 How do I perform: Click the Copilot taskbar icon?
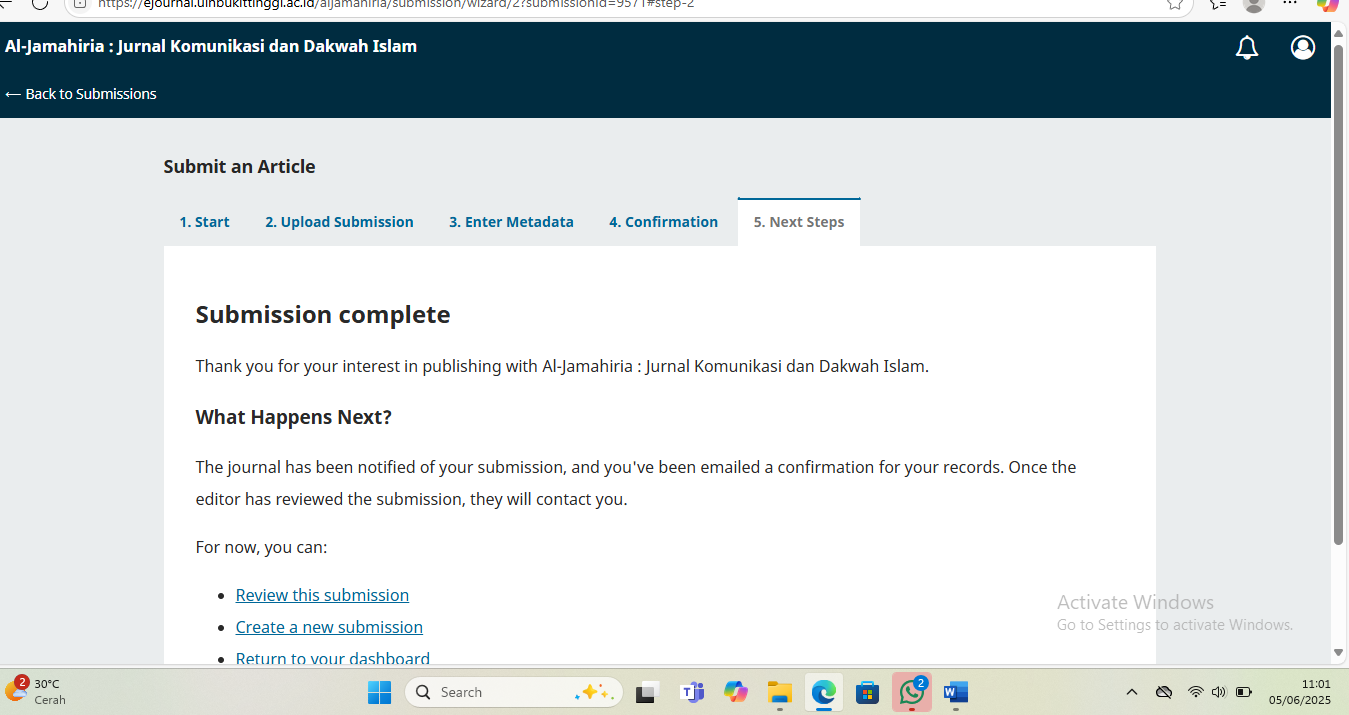click(736, 692)
